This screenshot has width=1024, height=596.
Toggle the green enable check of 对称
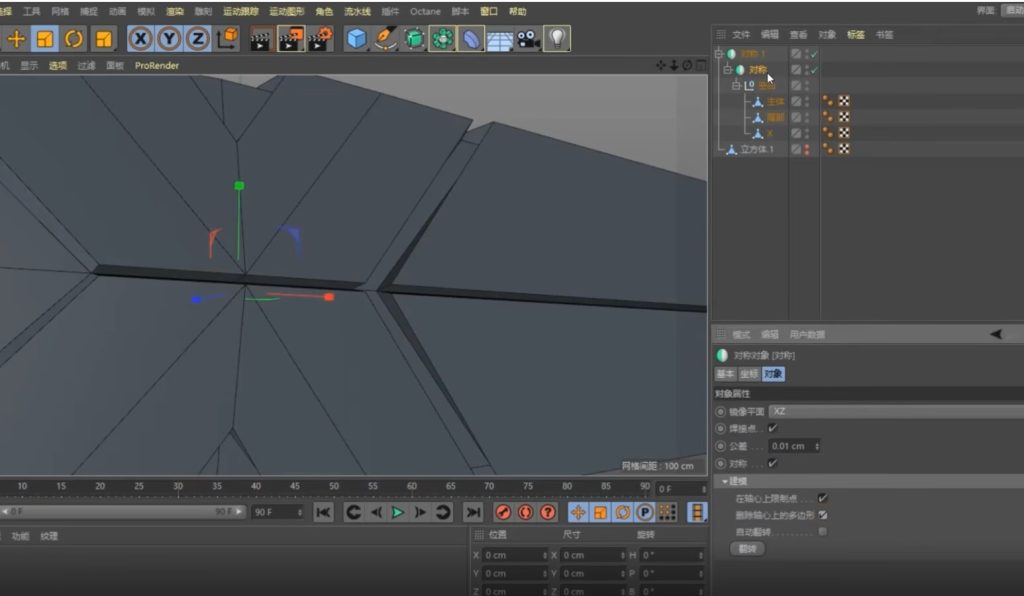(x=814, y=70)
